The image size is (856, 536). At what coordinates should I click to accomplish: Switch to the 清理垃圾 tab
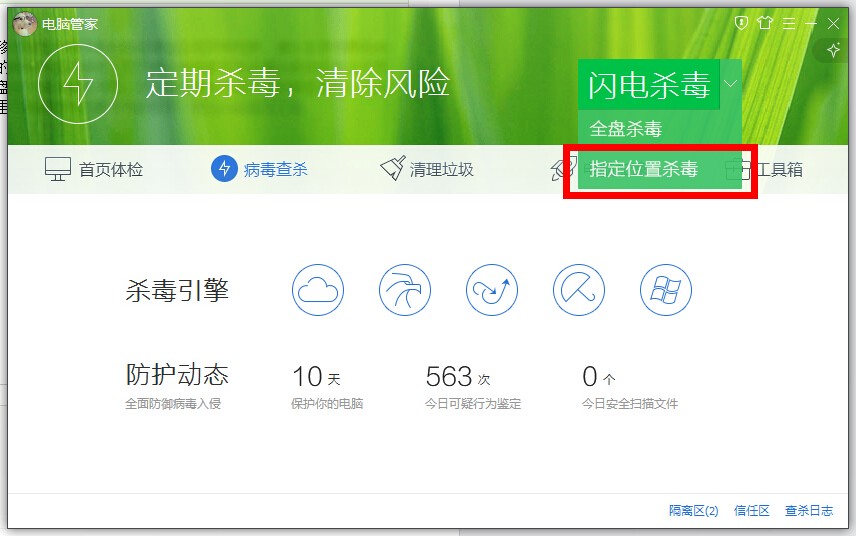coord(427,169)
